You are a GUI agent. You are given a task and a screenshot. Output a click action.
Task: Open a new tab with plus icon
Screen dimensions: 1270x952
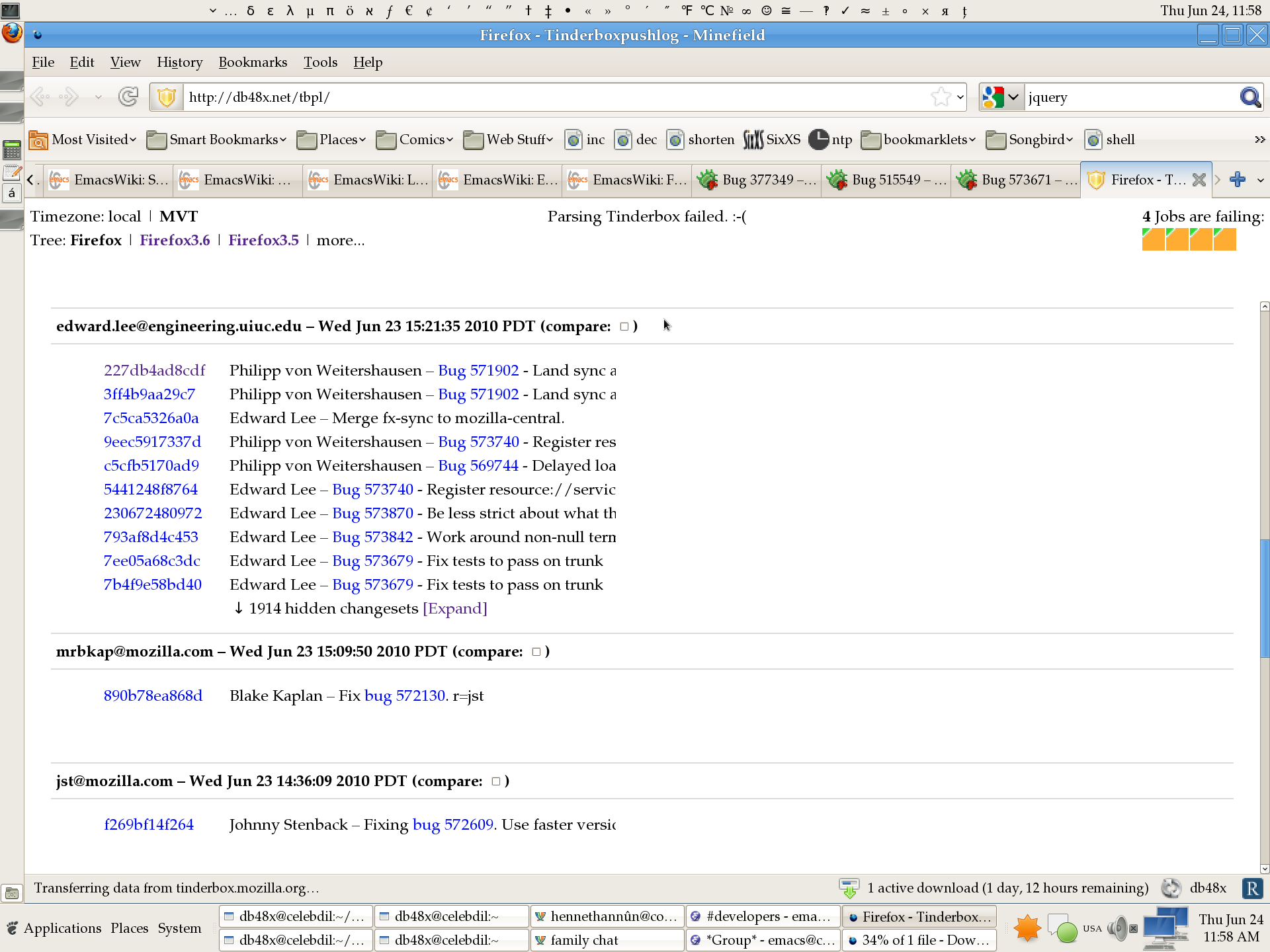click(x=1238, y=179)
